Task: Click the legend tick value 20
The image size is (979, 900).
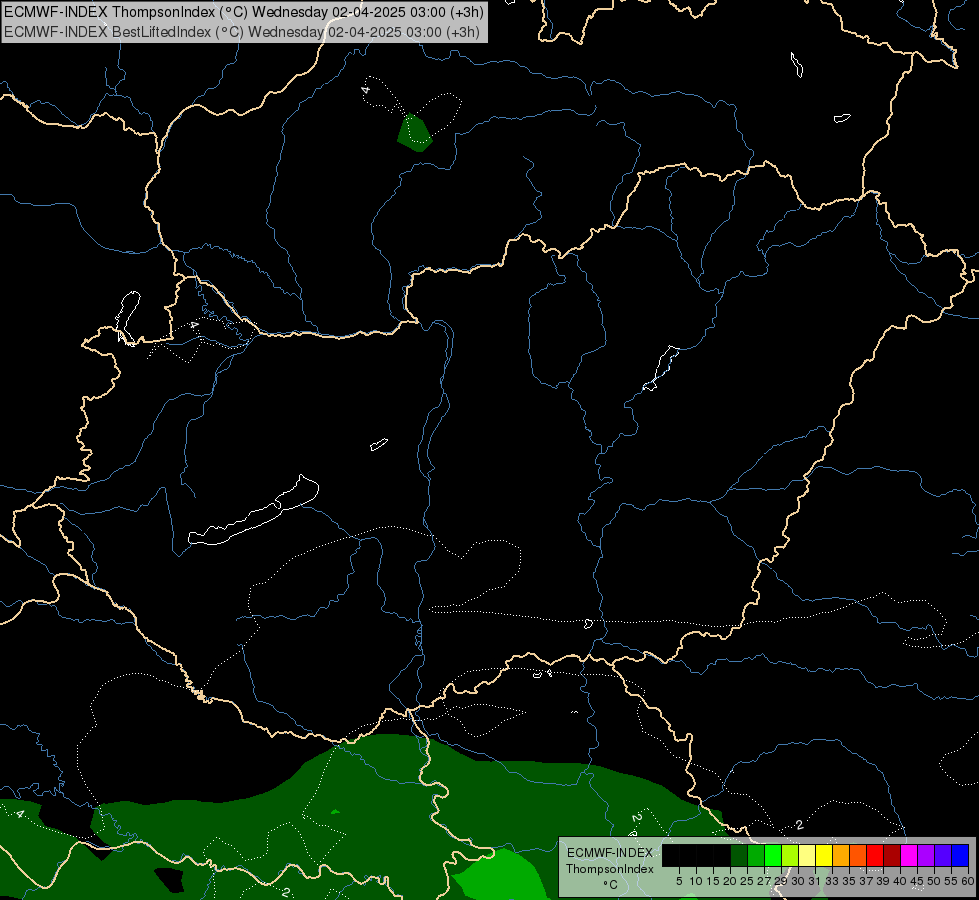Action: (x=730, y=881)
